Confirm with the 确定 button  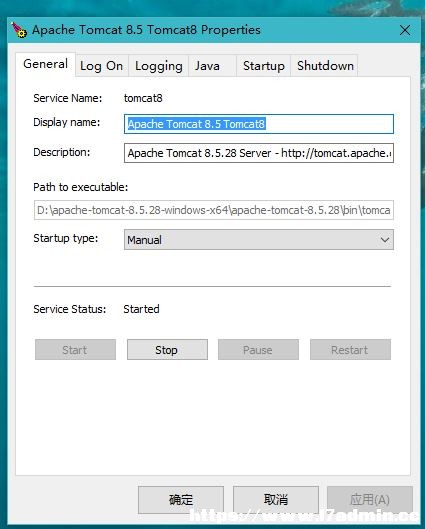click(181, 500)
